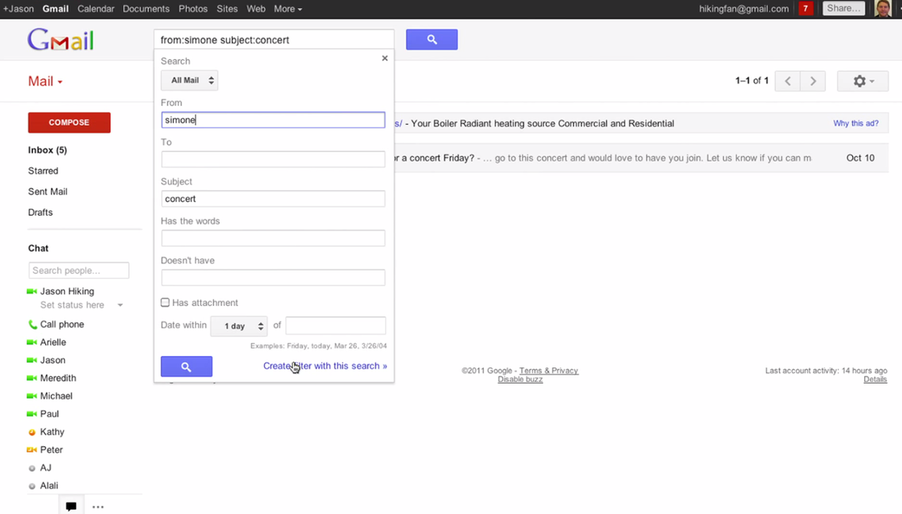The image size is (902, 514).
Task: Expand the Mail dropdown menu
Action: tap(45, 81)
